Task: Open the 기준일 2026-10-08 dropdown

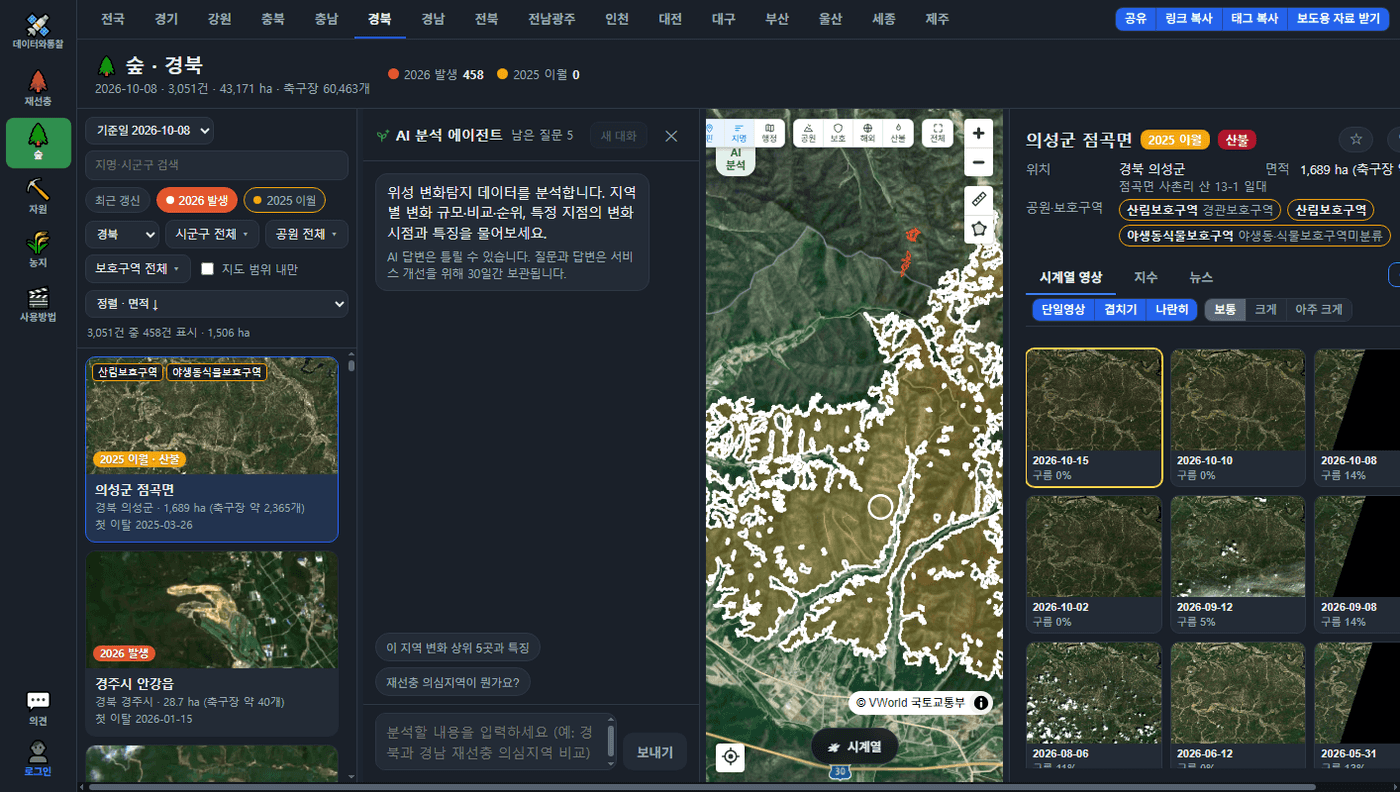Action: 150,130
